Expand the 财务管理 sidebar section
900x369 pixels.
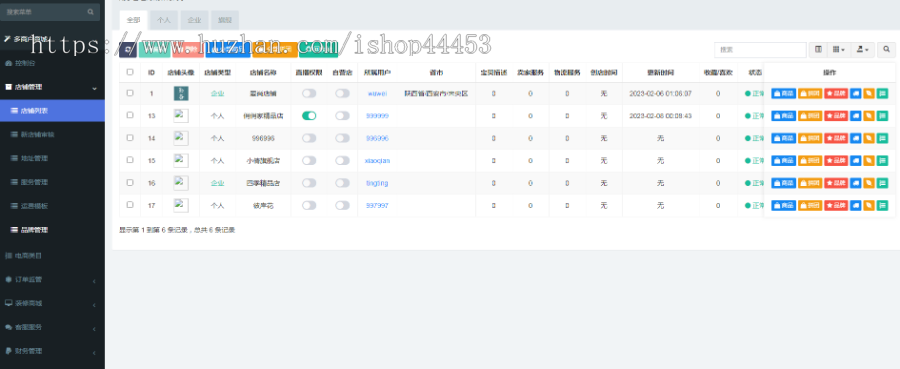(x=52, y=351)
